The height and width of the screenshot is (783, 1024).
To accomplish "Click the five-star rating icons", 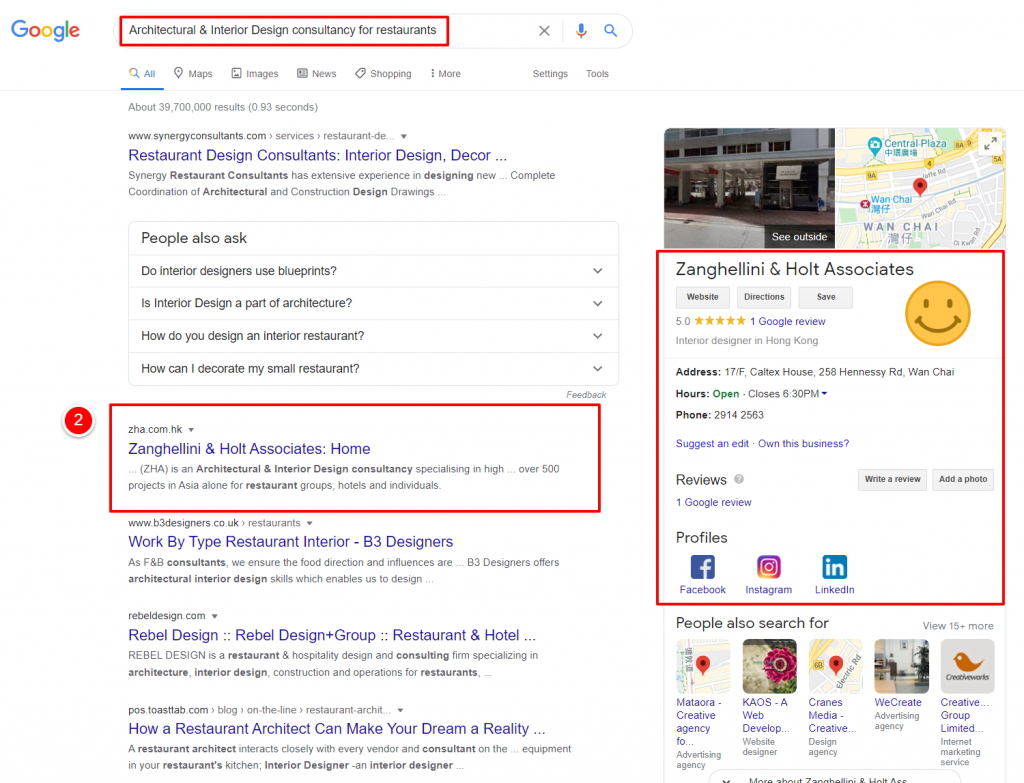I will coord(720,321).
